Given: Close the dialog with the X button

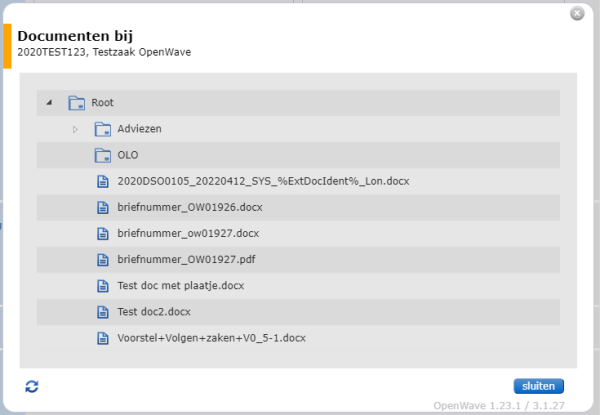Looking at the screenshot, I should click(577, 13).
